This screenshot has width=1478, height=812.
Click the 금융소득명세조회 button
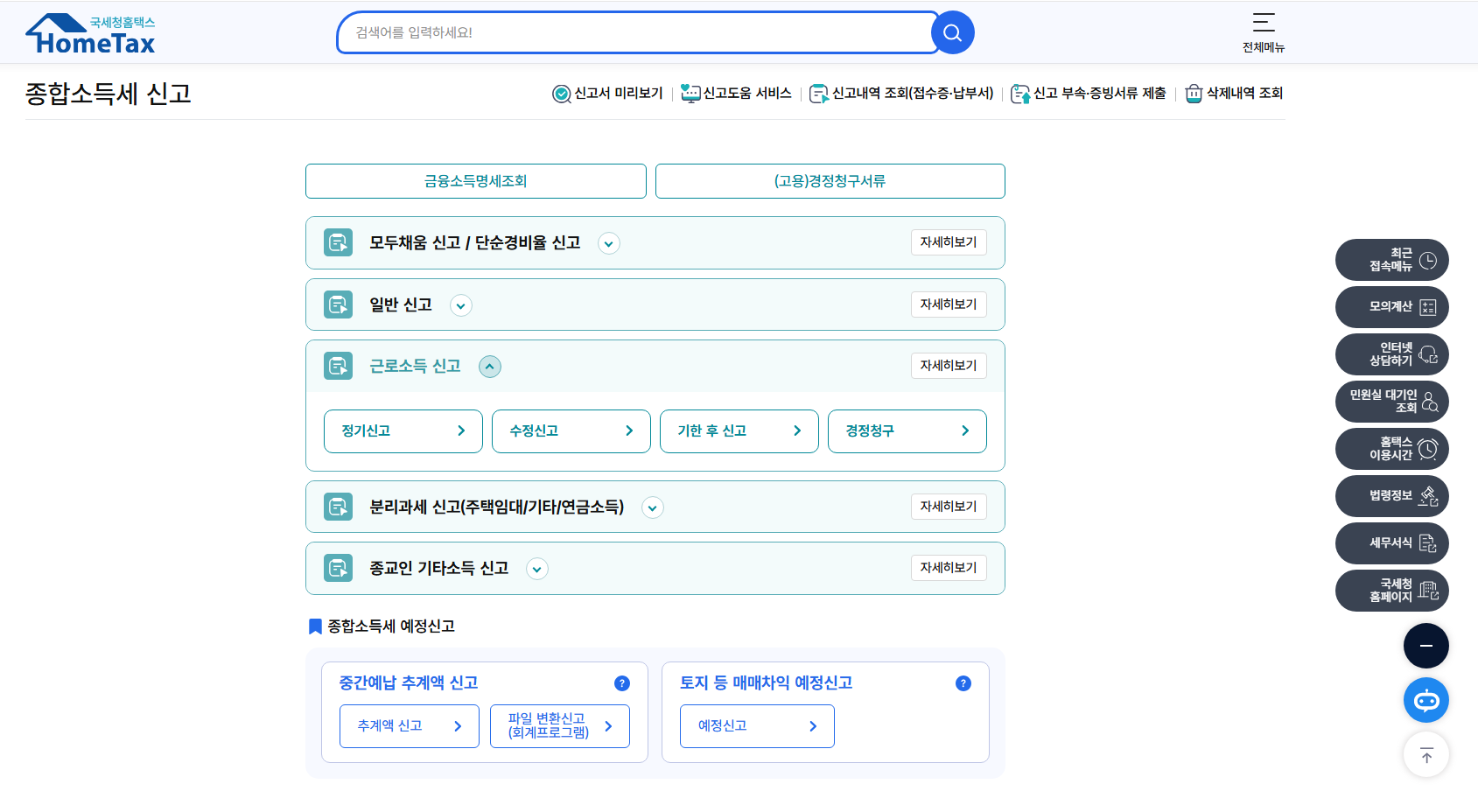tap(476, 181)
